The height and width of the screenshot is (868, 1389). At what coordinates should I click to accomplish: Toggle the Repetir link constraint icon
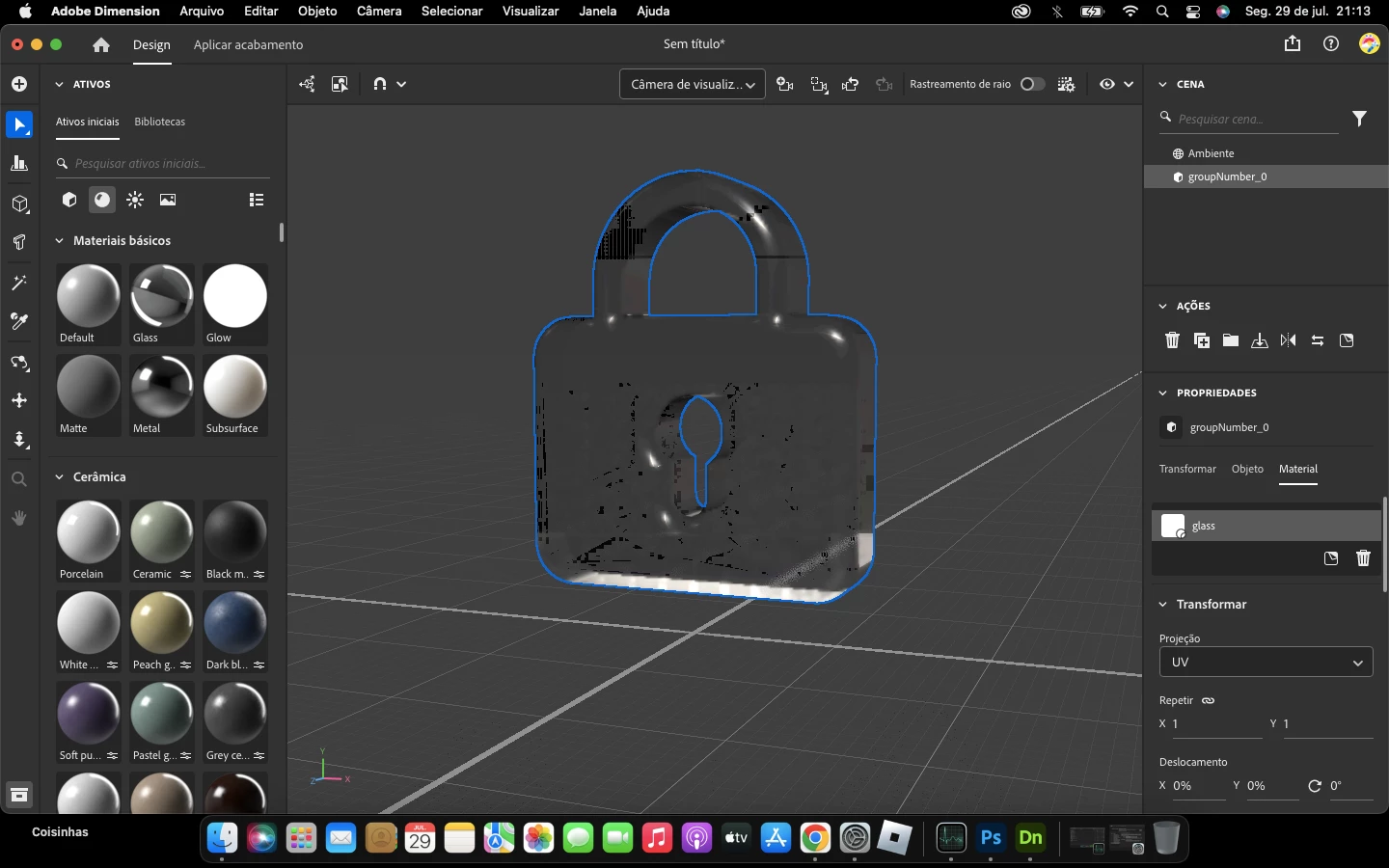coord(1209,700)
